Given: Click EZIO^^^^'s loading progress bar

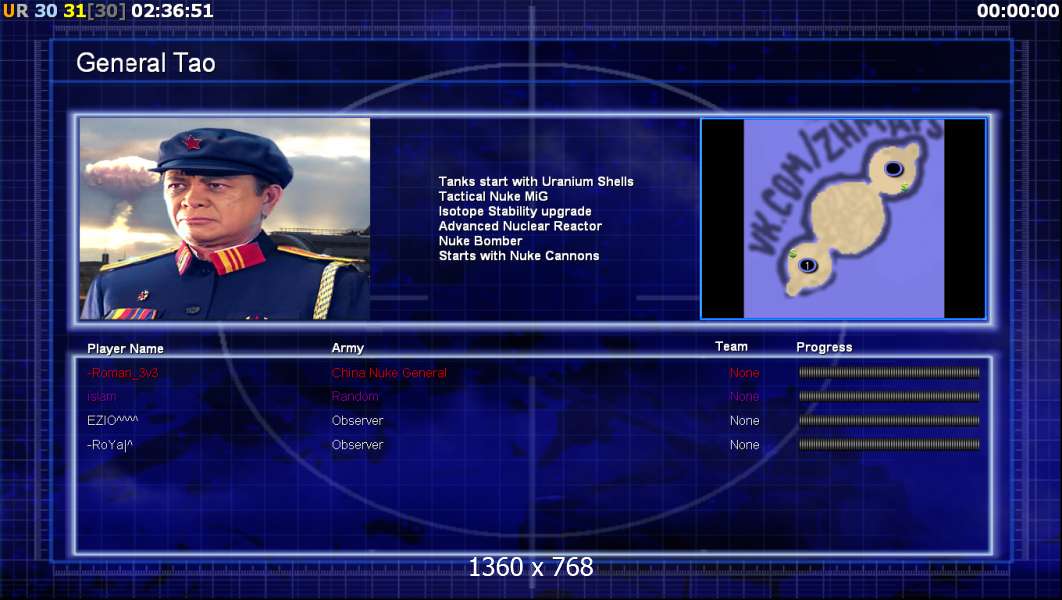Looking at the screenshot, I should pyautogui.click(x=889, y=421).
